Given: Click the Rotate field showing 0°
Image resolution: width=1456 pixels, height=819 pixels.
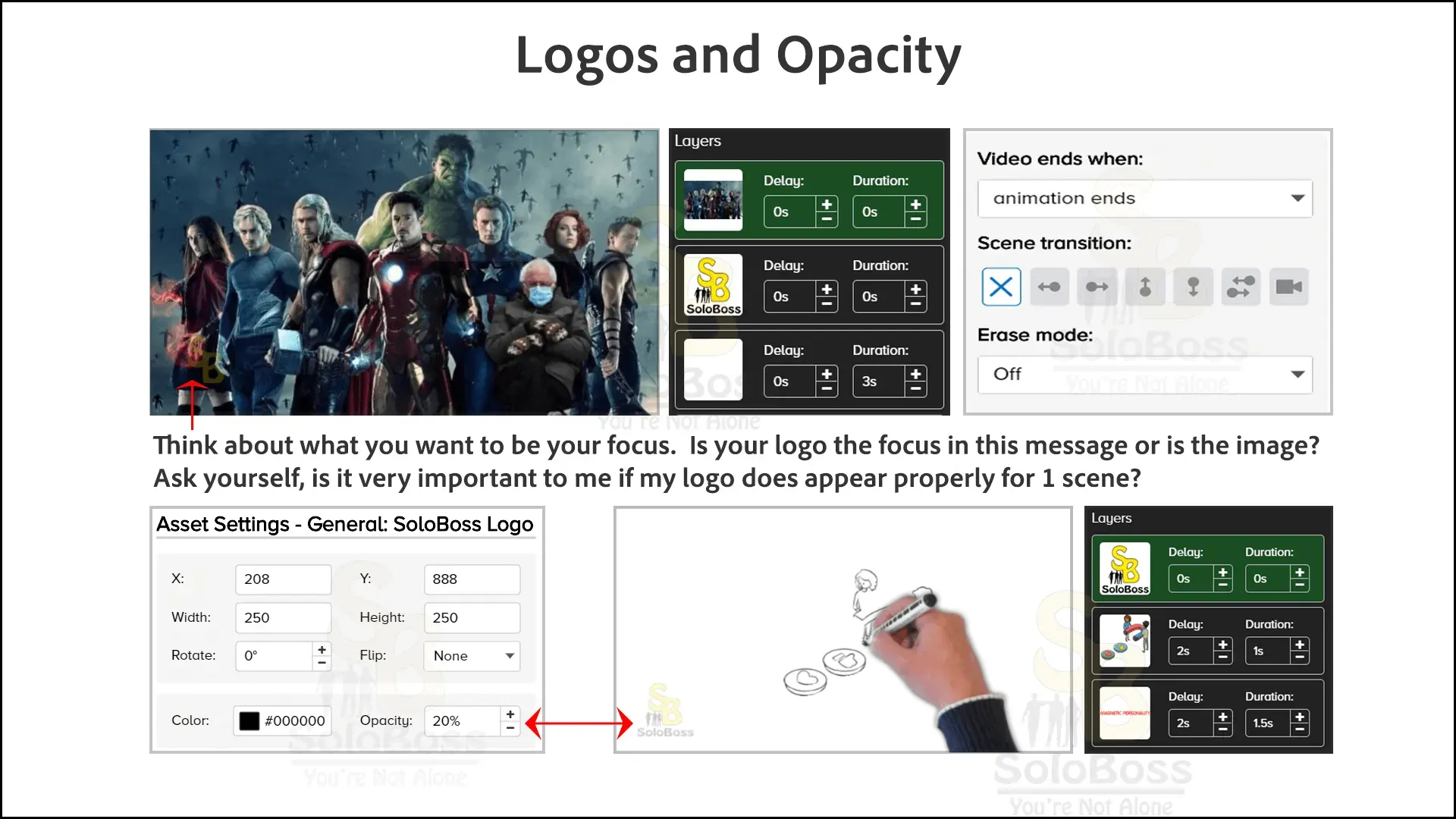Looking at the screenshot, I should [274, 656].
